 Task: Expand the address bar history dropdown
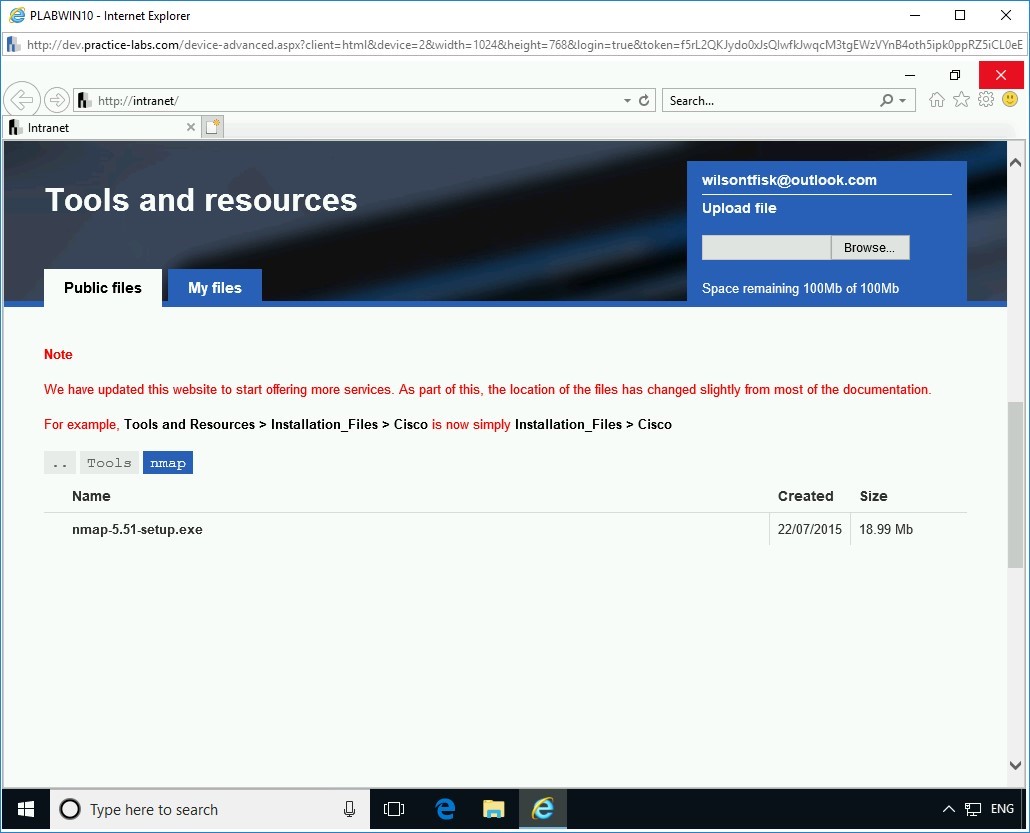pos(625,100)
